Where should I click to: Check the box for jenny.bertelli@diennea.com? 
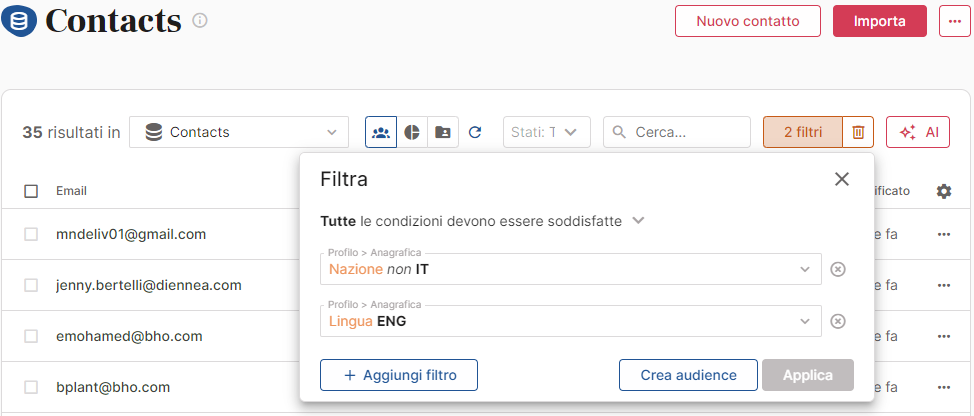click(x=31, y=285)
